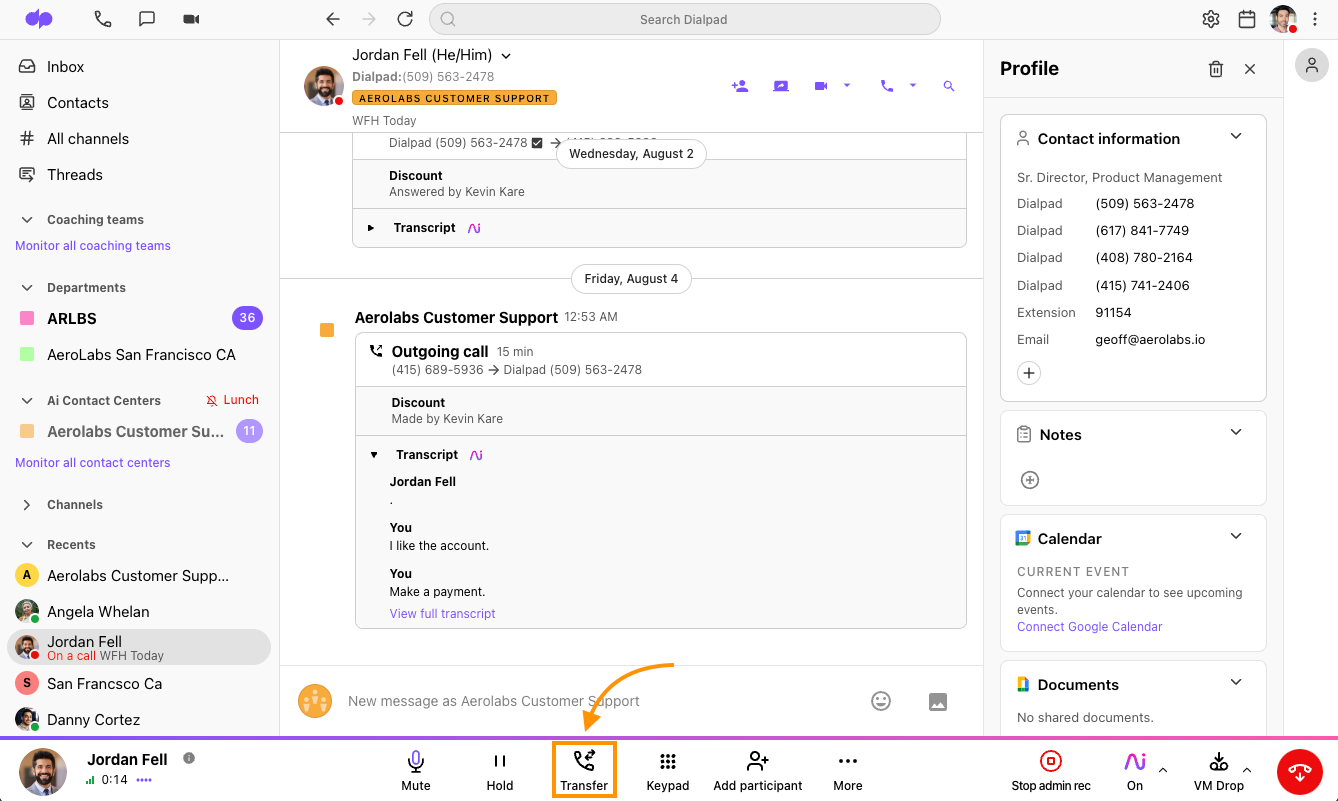Close the Profile panel
Viewport: 1338px width, 801px height.
click(x=1250, y=69)
